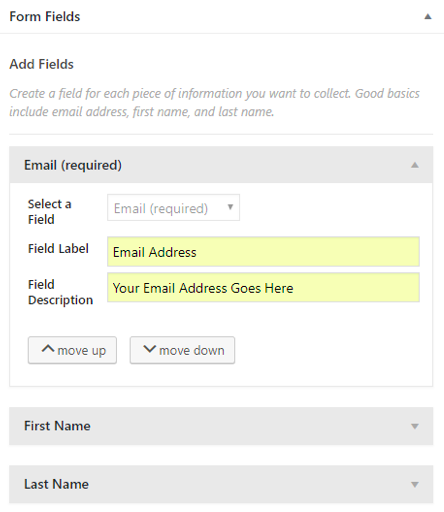Expand the Last Name section header

click(221, 484)
